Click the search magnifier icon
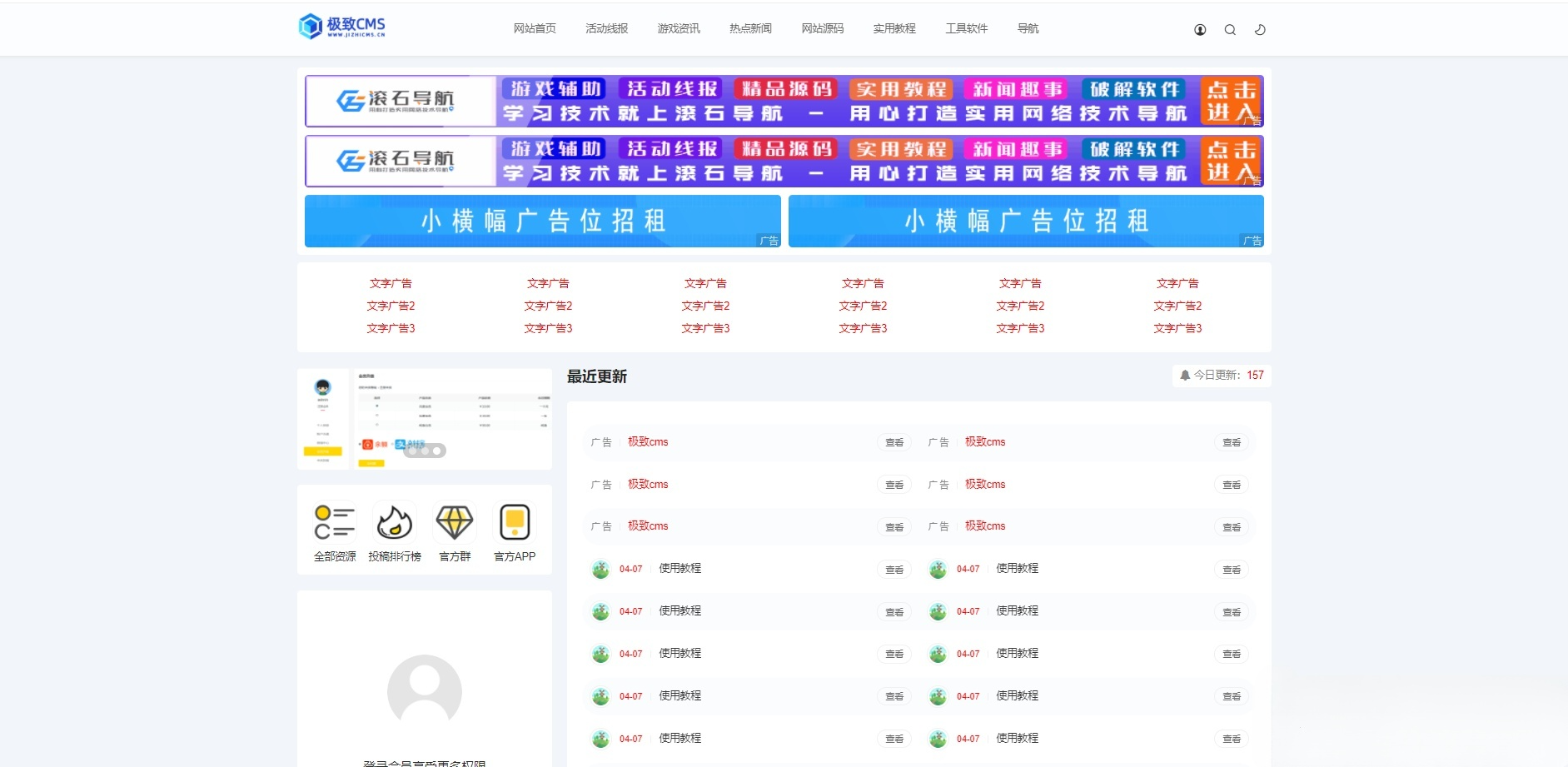Screen dimensions: 1568x767 (1230, 28)
